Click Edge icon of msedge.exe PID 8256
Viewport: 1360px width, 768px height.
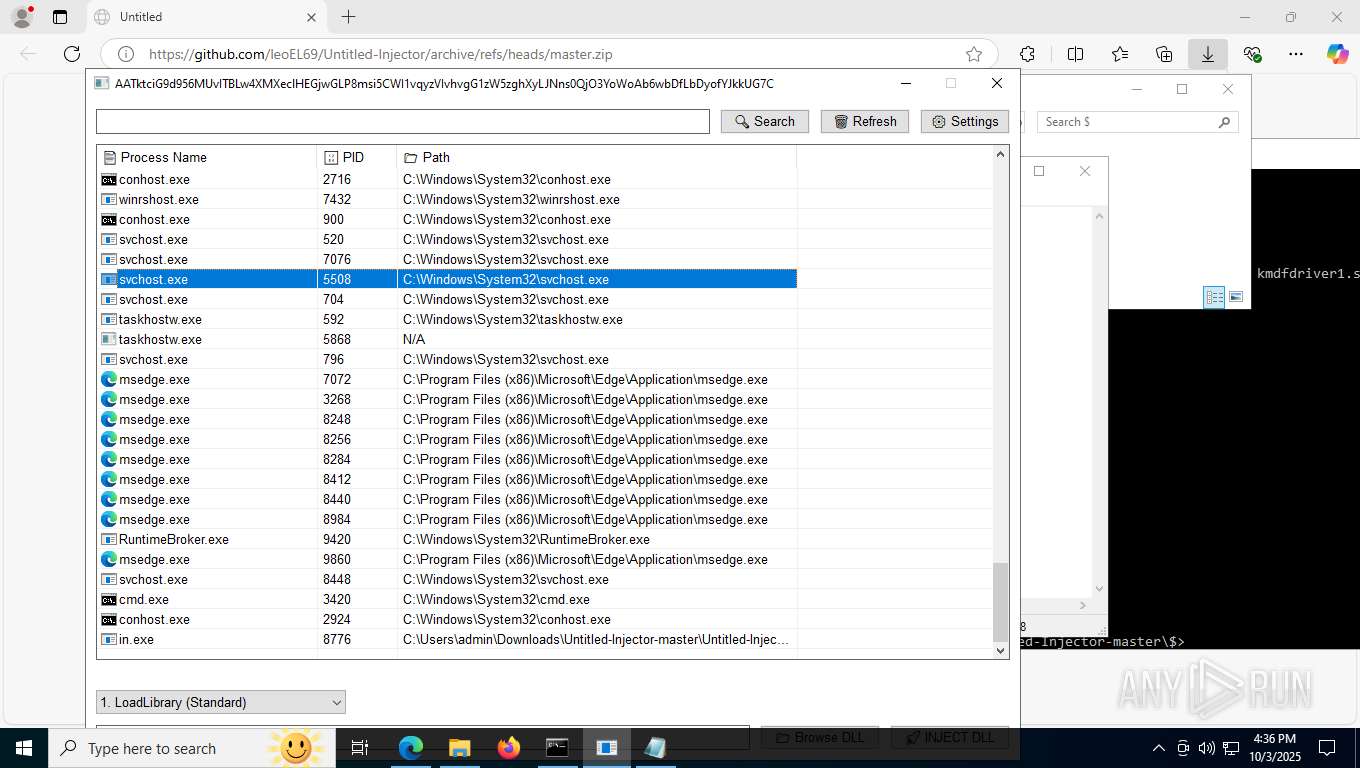pyautogui.click(x=109, y=439)
